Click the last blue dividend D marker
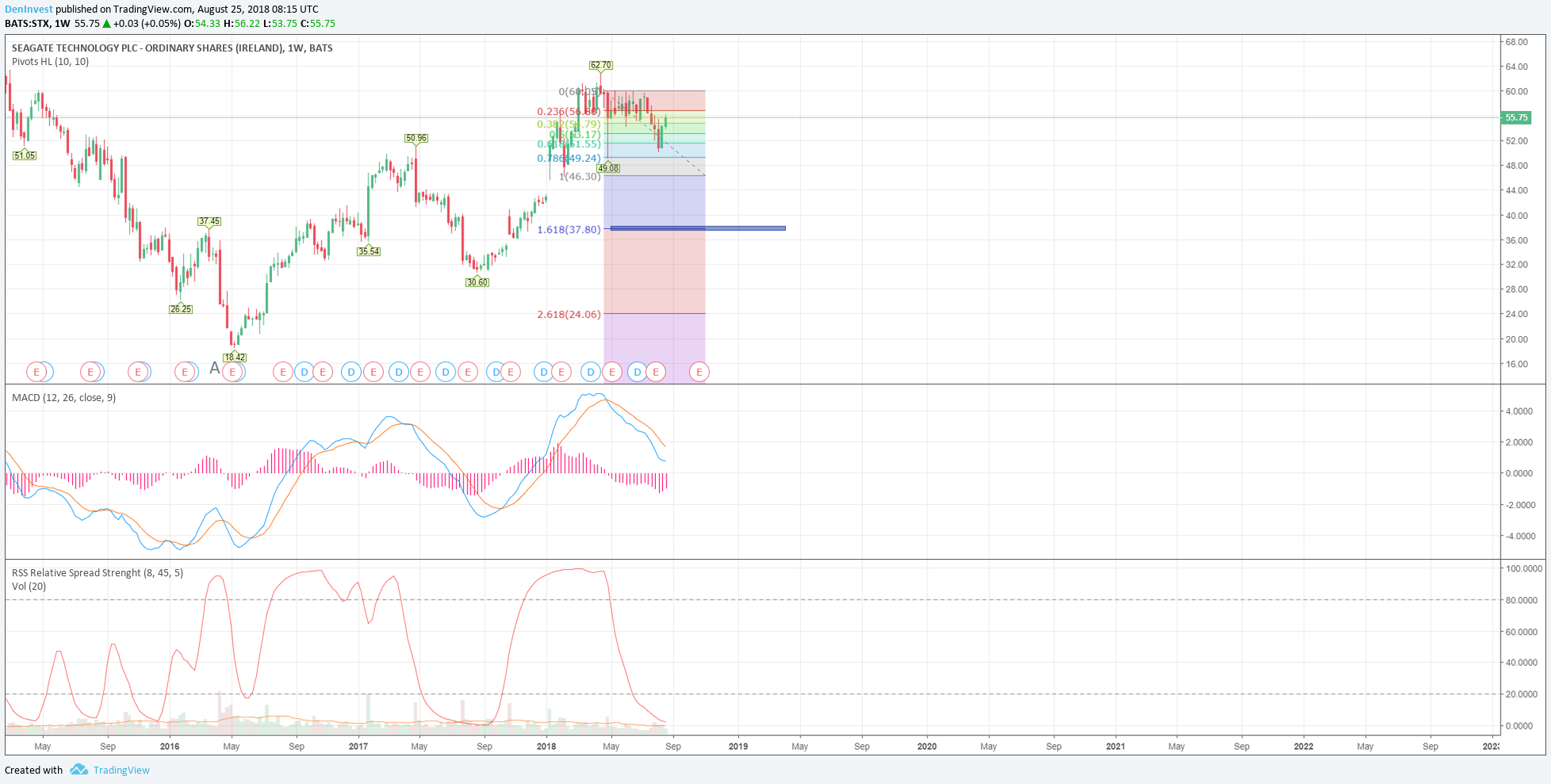The width and height of the screenshot is (1551, 784). [x=638, y=371]
